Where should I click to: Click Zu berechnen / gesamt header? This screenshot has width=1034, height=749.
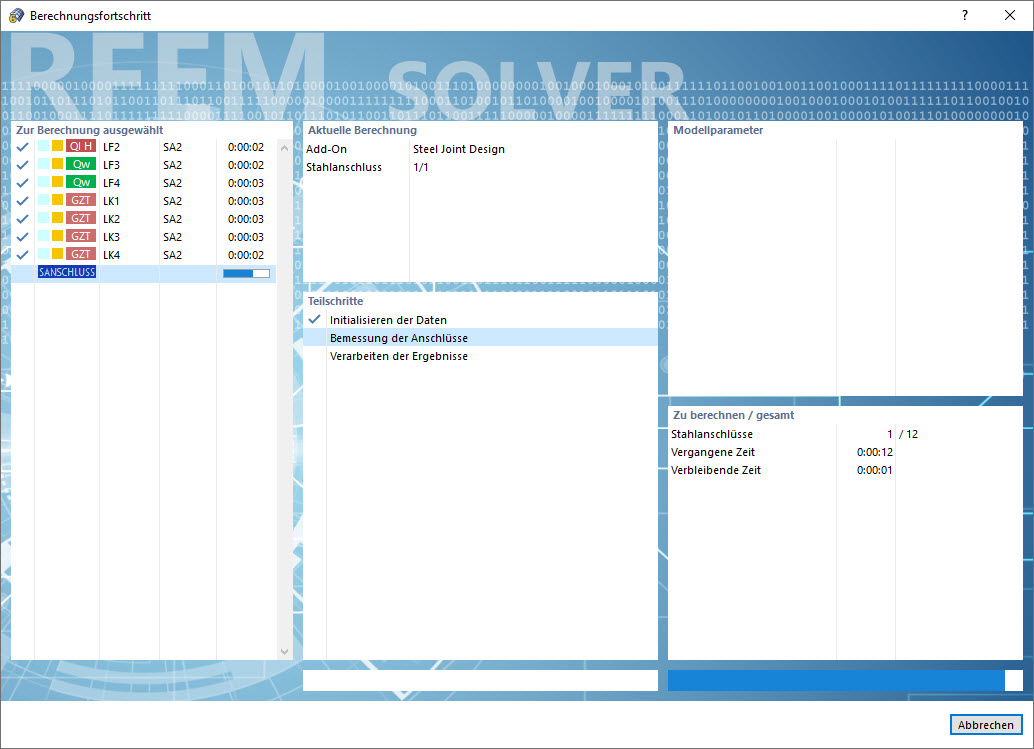tap(733, 415)
